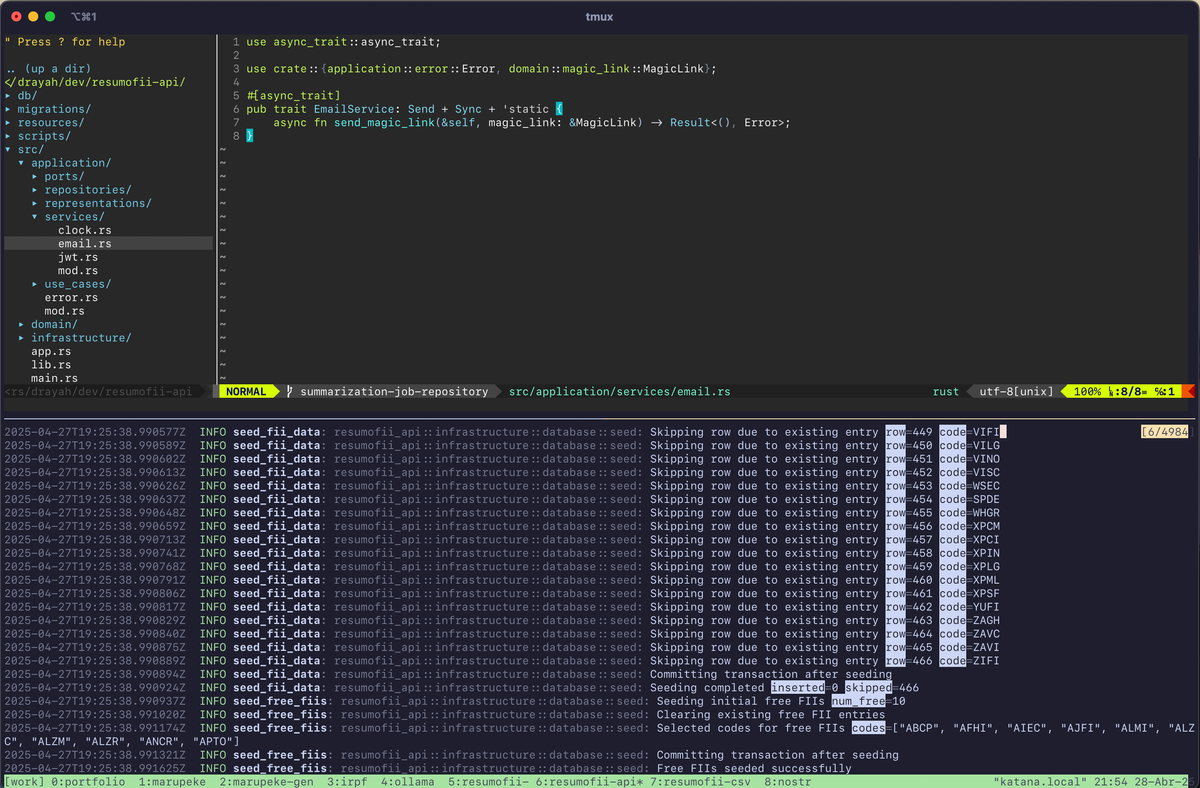The height and width of the screenshot is (788, 1200).
Task: Select email.rs in the file tree
Action: (x=85, y=244)
